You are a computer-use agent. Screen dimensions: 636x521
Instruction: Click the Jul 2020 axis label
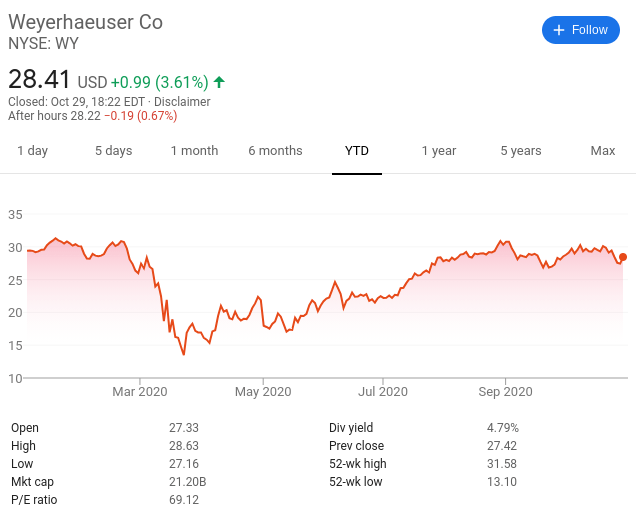[383, 392]
